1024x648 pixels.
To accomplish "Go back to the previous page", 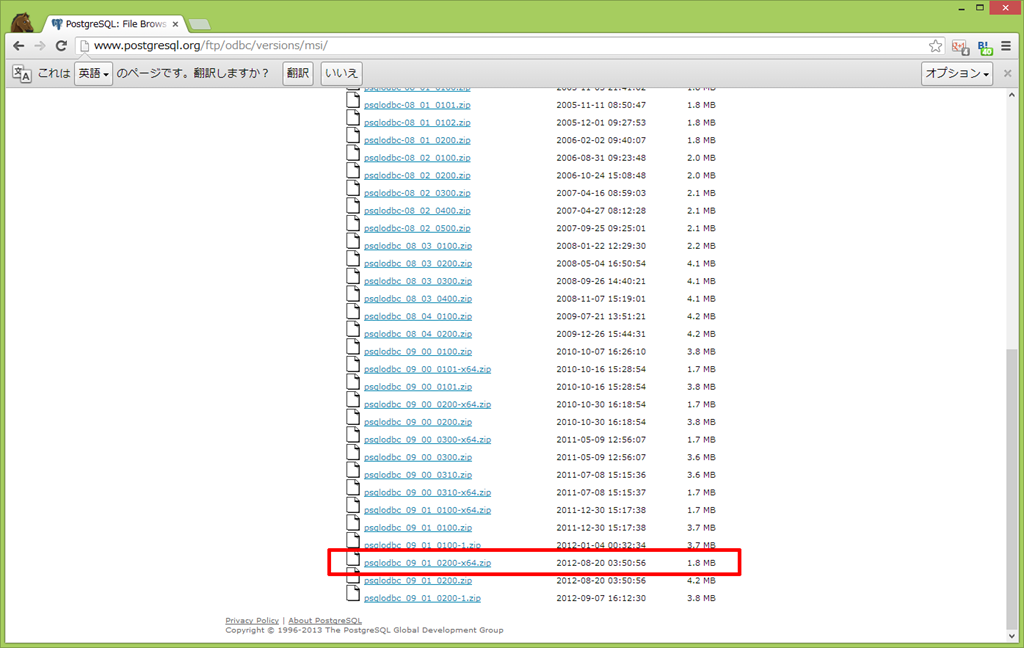I will (x=18, y=46).
